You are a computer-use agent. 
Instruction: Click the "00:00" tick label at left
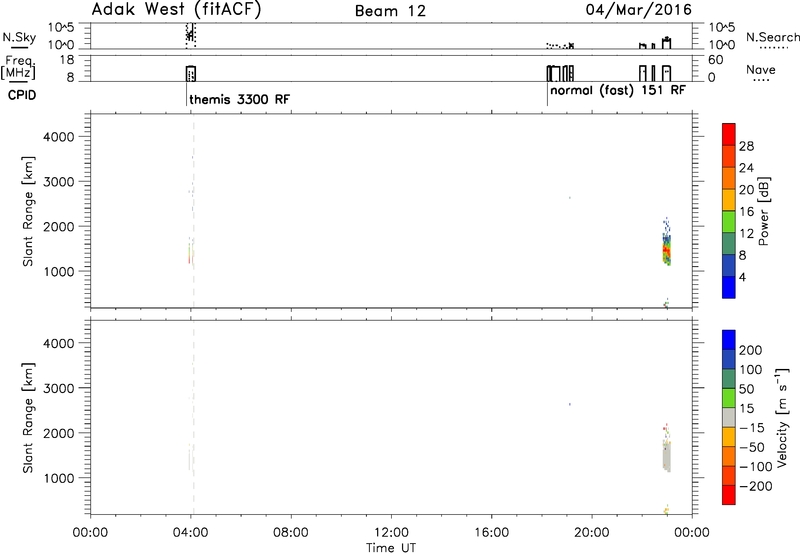[90, 533]
